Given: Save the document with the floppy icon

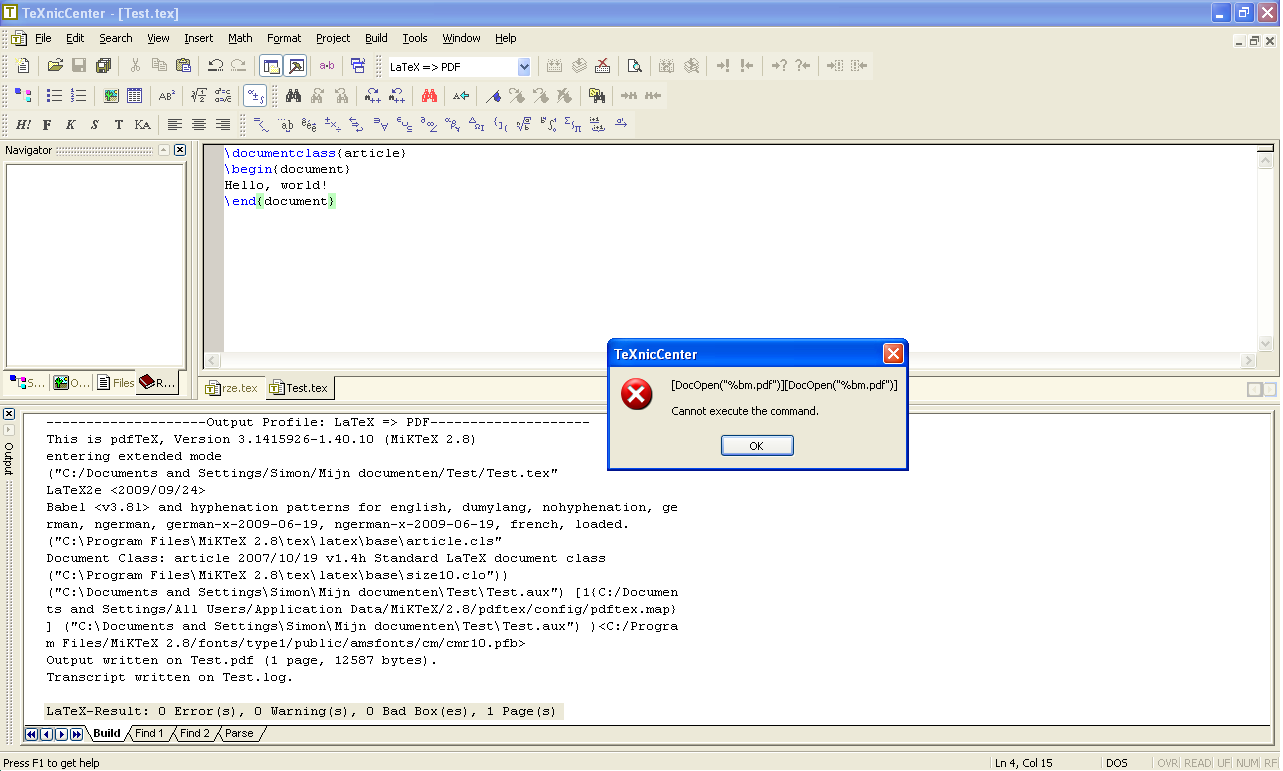Looking at the screenshot, I should [x=79, y=66].
